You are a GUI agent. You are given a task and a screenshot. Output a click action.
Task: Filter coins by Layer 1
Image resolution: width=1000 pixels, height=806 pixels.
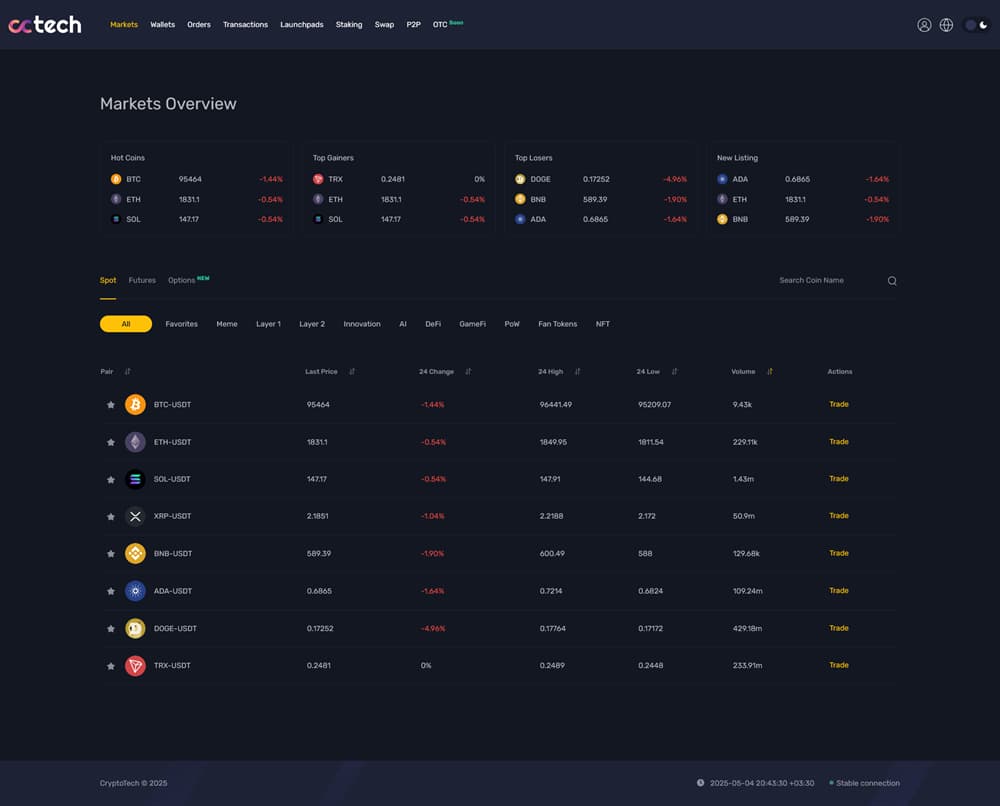click(268, 324)
